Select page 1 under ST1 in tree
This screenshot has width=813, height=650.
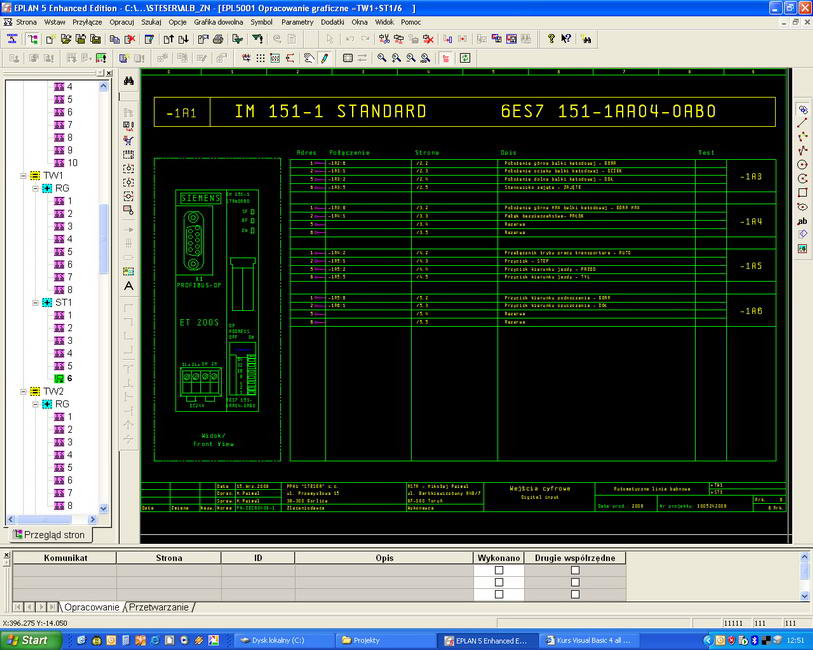[63, 315]
